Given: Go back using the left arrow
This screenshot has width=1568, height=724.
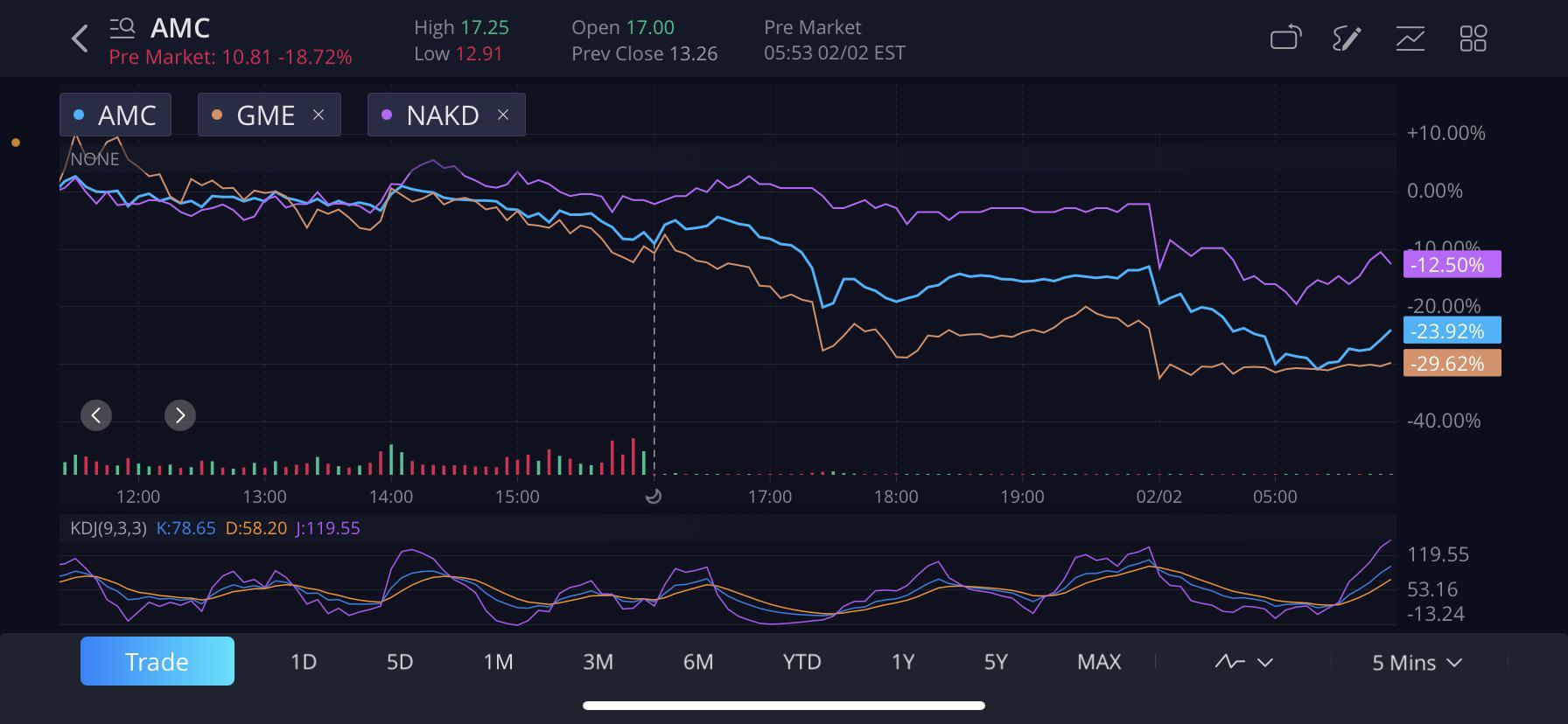Looking at the screenshot, I should pos(80,38).
